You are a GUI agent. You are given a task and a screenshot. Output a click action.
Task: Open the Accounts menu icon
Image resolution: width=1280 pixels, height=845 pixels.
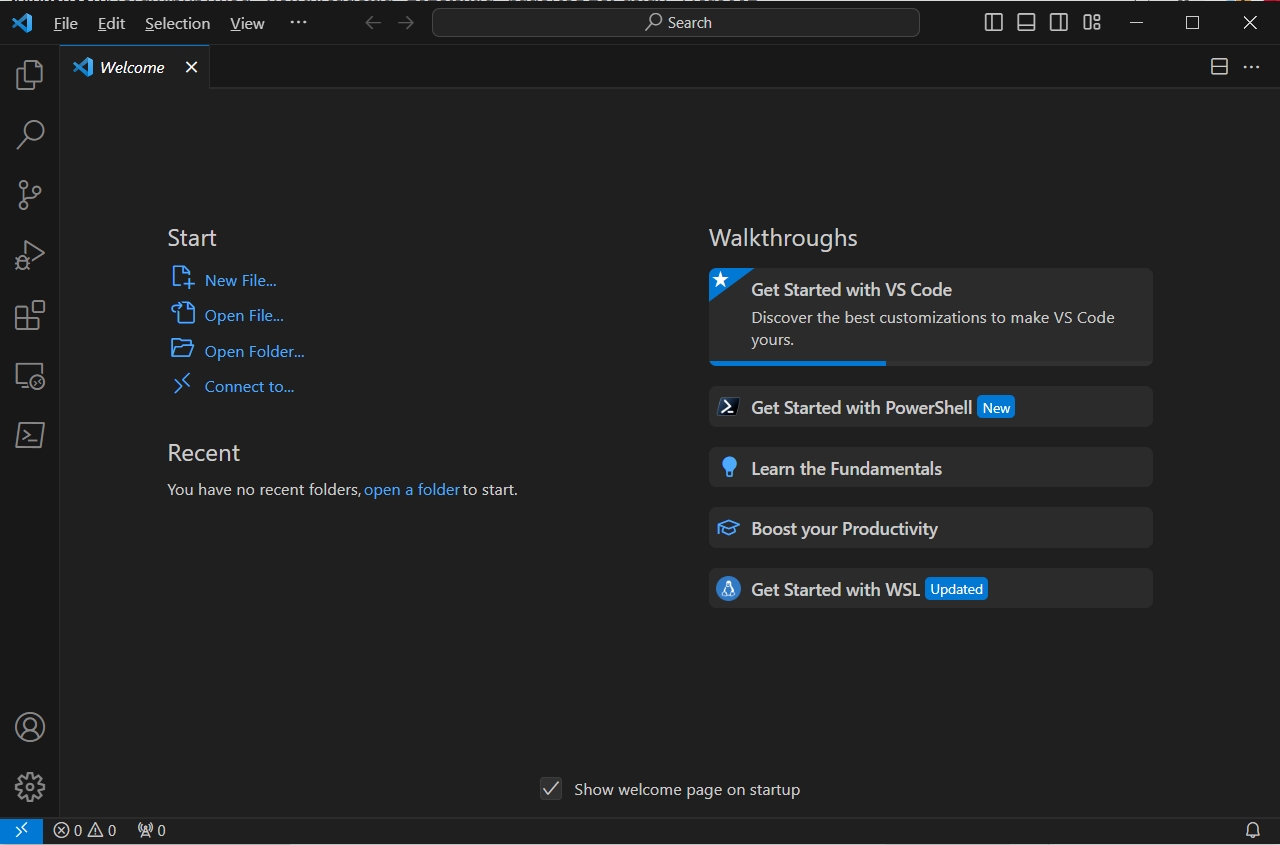click(x=29, y=727)
